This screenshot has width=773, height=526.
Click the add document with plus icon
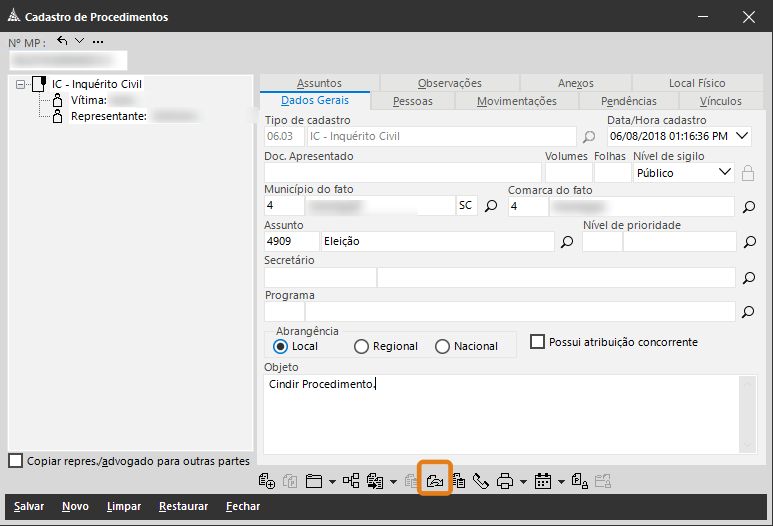tap(267, 481)
